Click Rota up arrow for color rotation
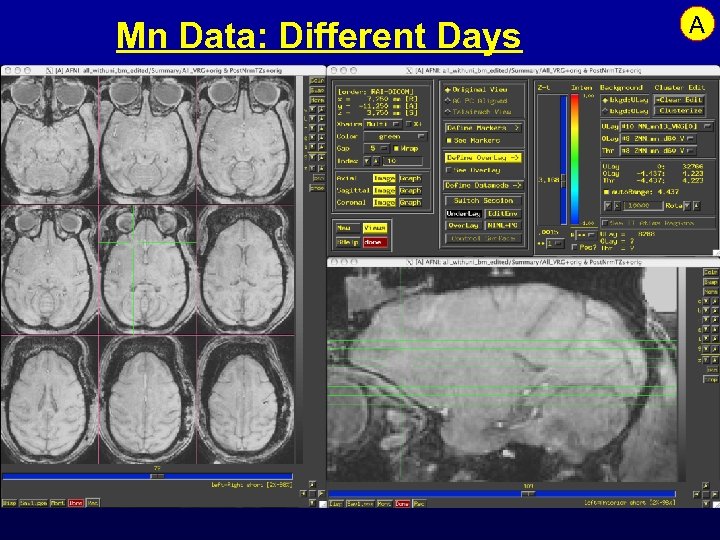This screenshot has width=720, height=540. click(x=697, y=206)
